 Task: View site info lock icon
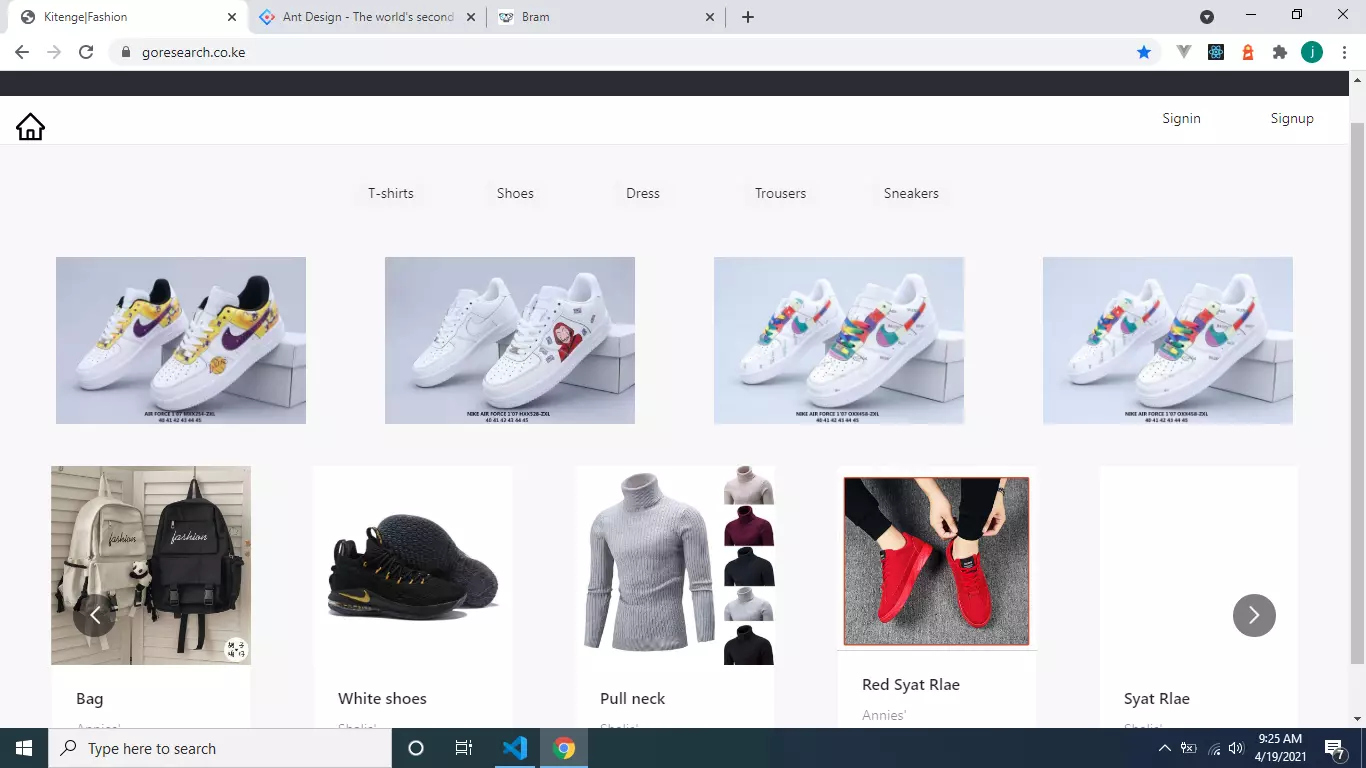click(125, 52)
